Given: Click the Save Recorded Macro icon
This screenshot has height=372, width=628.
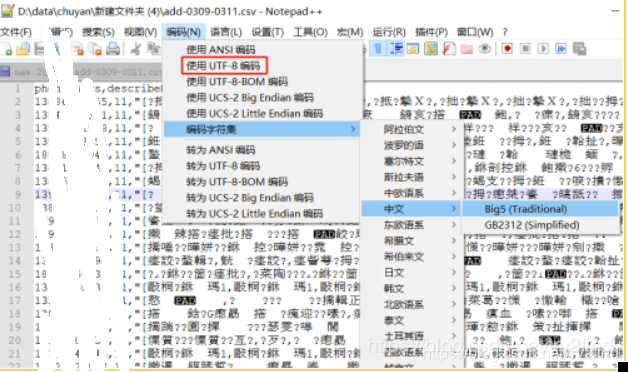Looking at the screenshot, I should (579, 49).
